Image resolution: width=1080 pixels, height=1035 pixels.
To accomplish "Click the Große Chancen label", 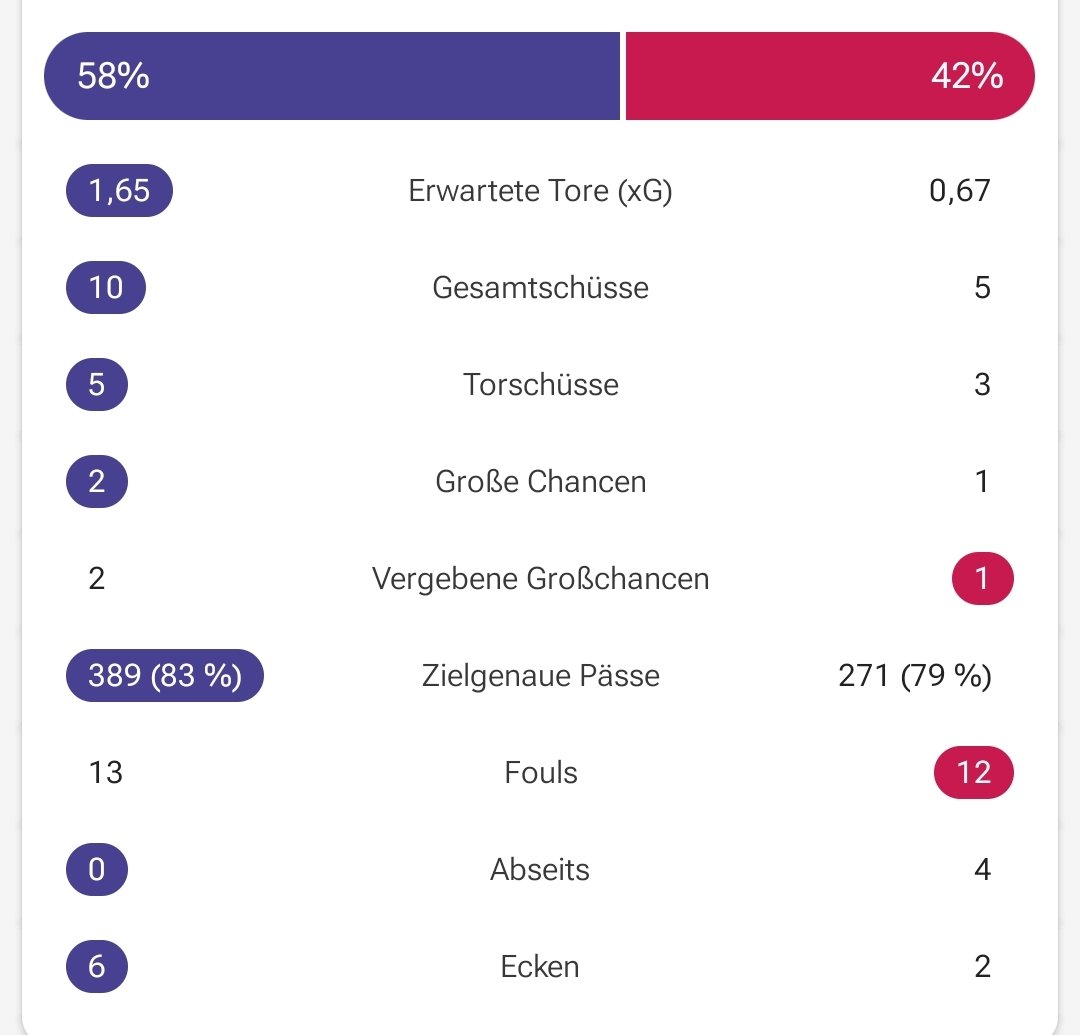I will point(540,482).
